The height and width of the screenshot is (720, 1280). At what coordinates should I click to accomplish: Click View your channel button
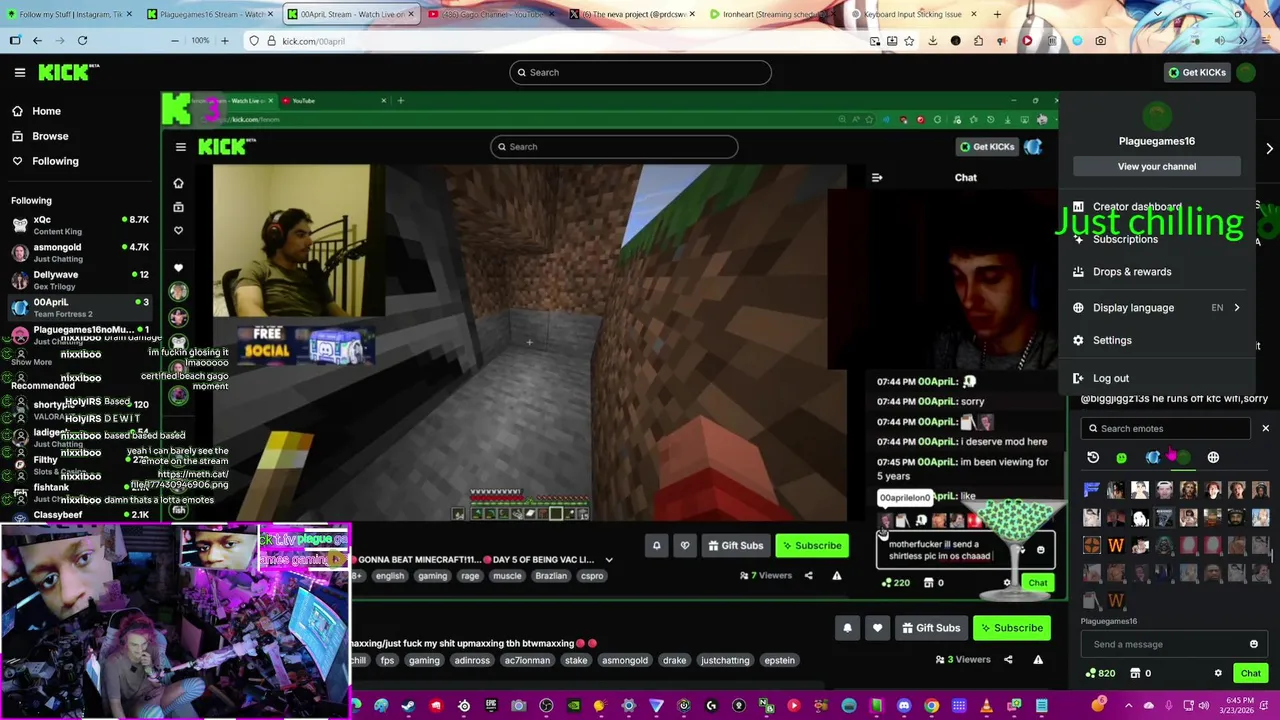(x=1156, y=166)
